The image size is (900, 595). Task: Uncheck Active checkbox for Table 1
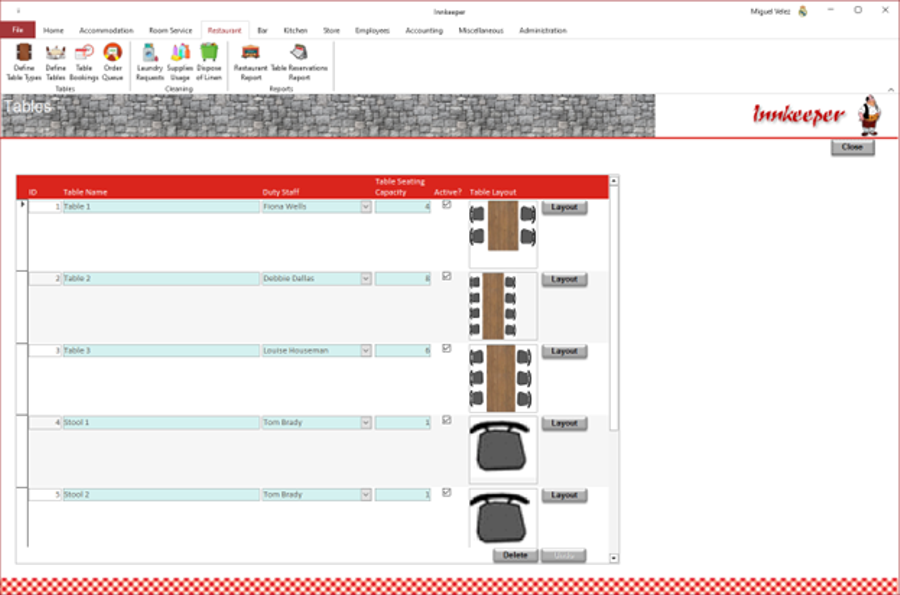point(447,205)
